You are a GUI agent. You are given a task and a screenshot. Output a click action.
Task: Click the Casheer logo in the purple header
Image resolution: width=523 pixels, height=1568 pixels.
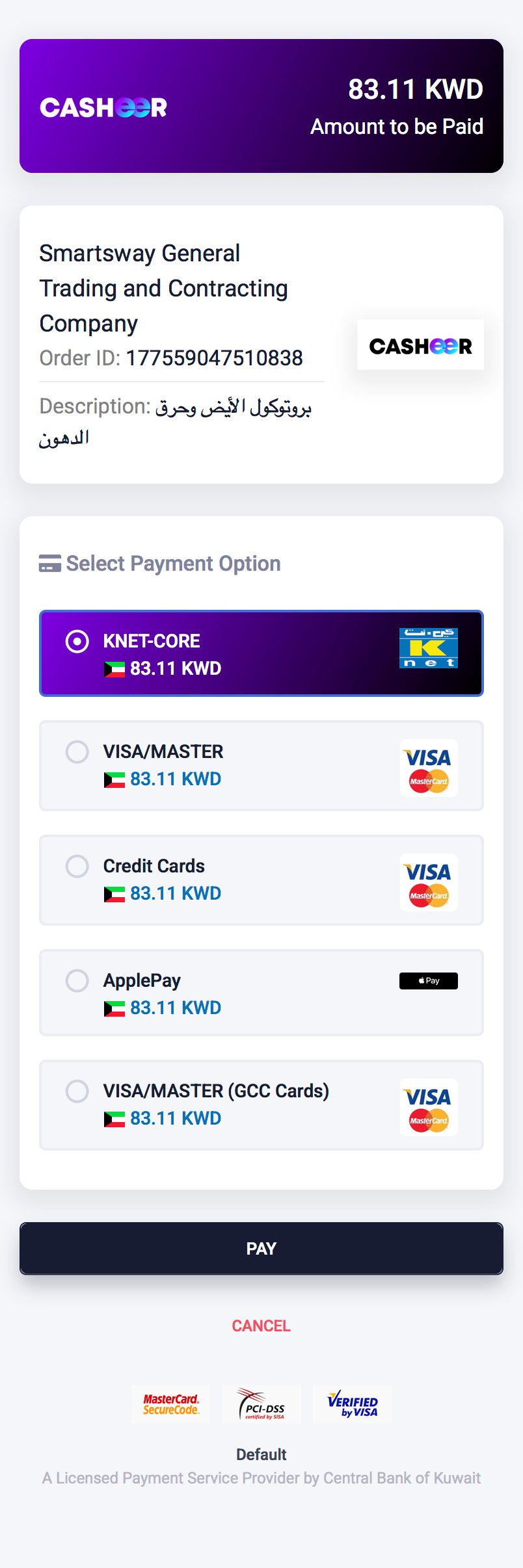tap(103, 107)
